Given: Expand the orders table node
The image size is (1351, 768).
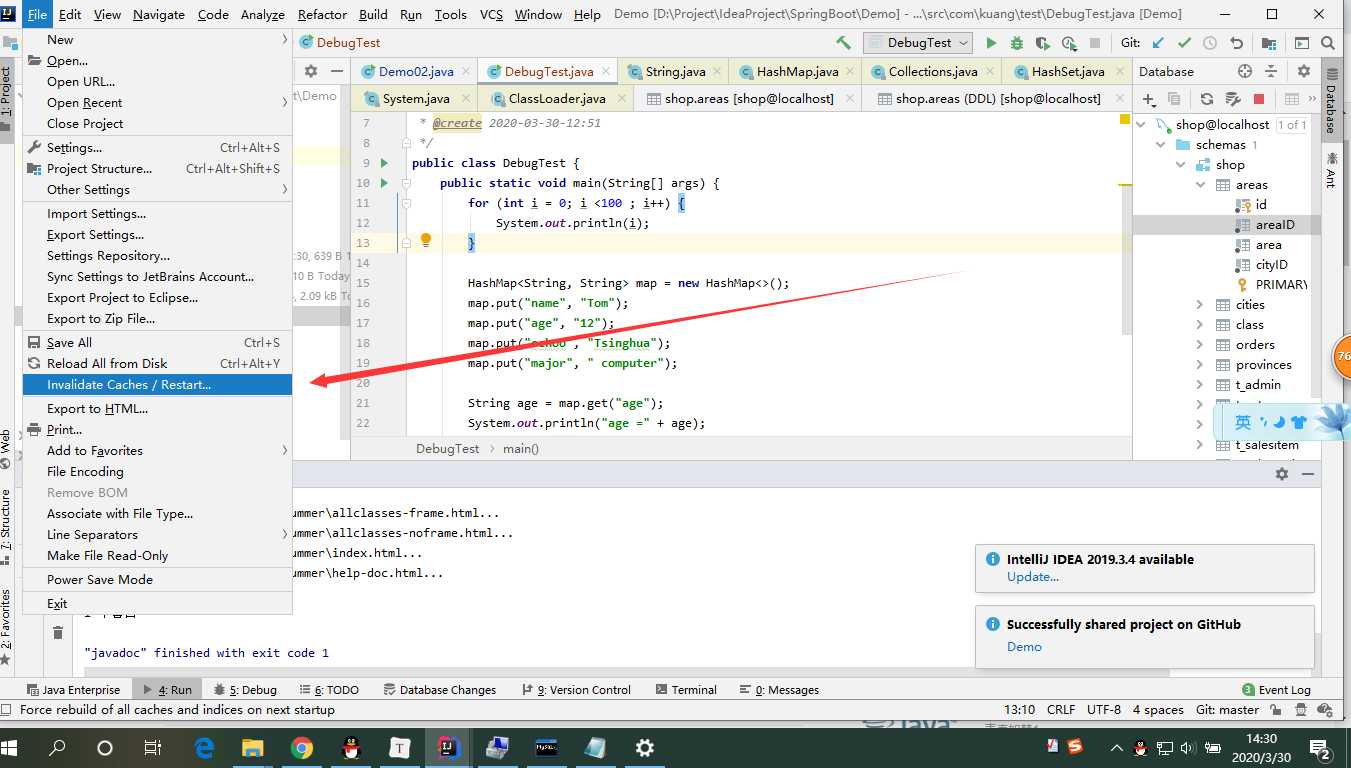Looking at the screenshot, I should tap(1200, 344).
